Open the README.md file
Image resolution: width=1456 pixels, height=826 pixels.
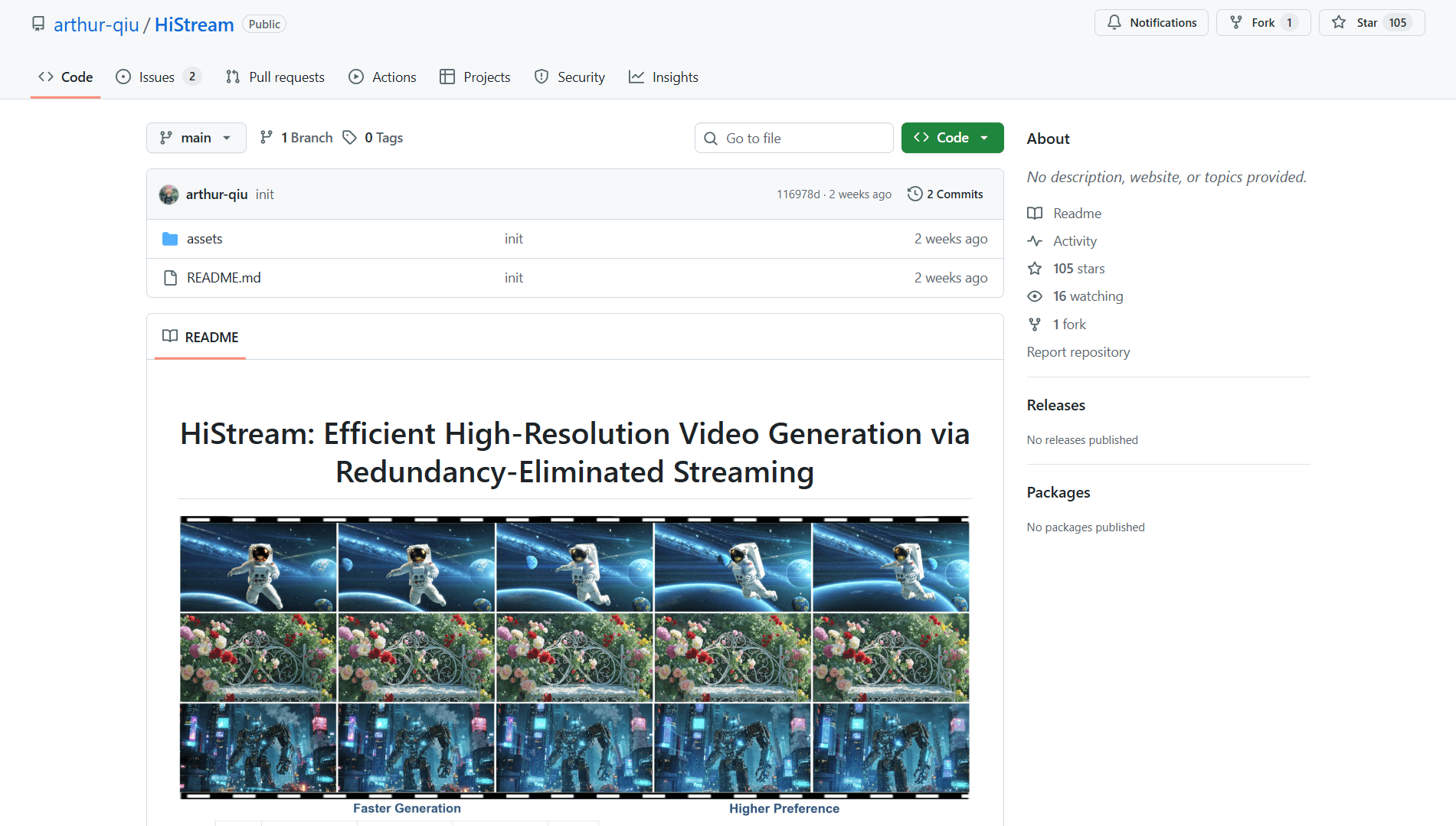tap(223, 278)
